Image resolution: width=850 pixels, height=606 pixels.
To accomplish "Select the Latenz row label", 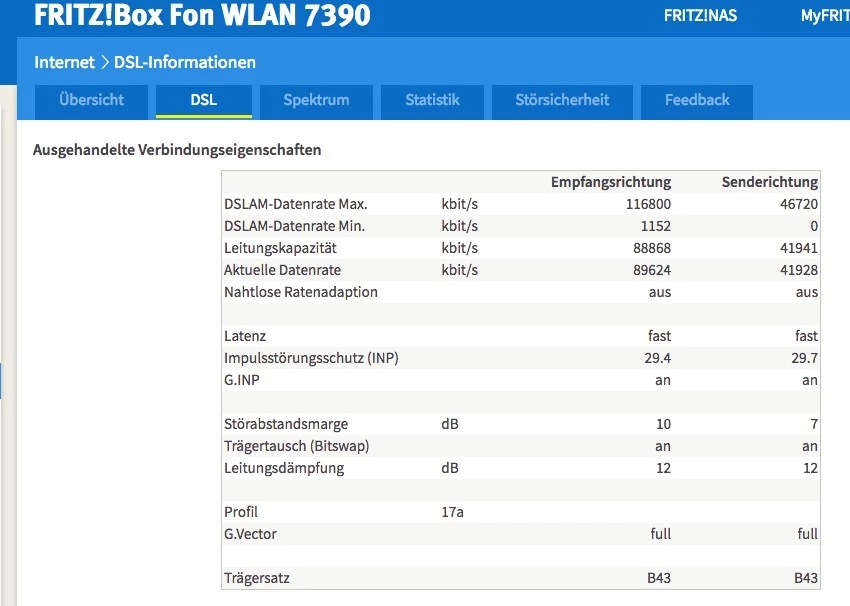I will point(245,336).
